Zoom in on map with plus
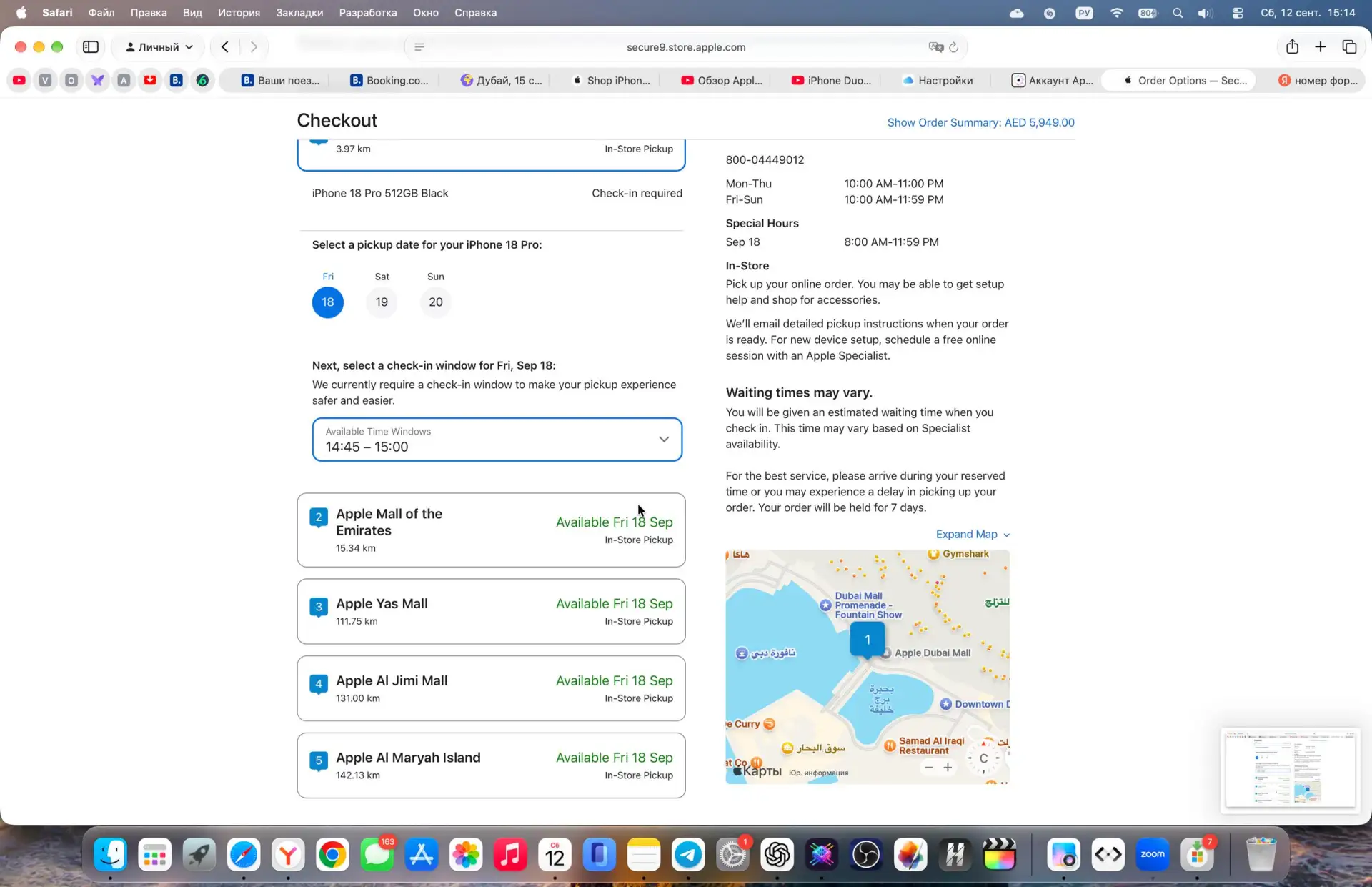 tap(948, 768)
